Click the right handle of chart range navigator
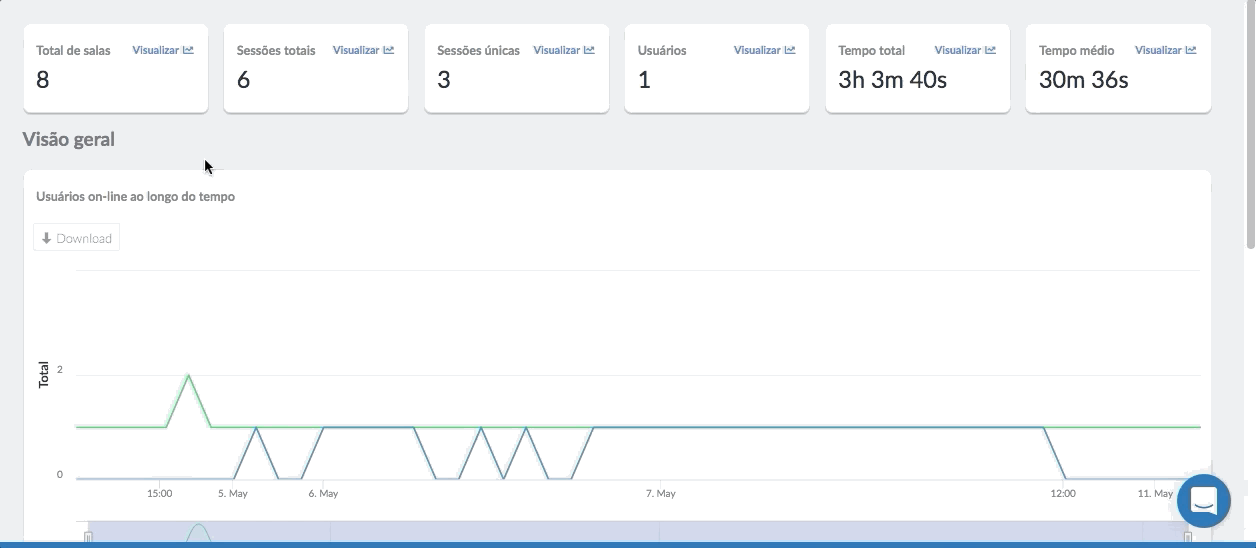 coord(1188,537)
